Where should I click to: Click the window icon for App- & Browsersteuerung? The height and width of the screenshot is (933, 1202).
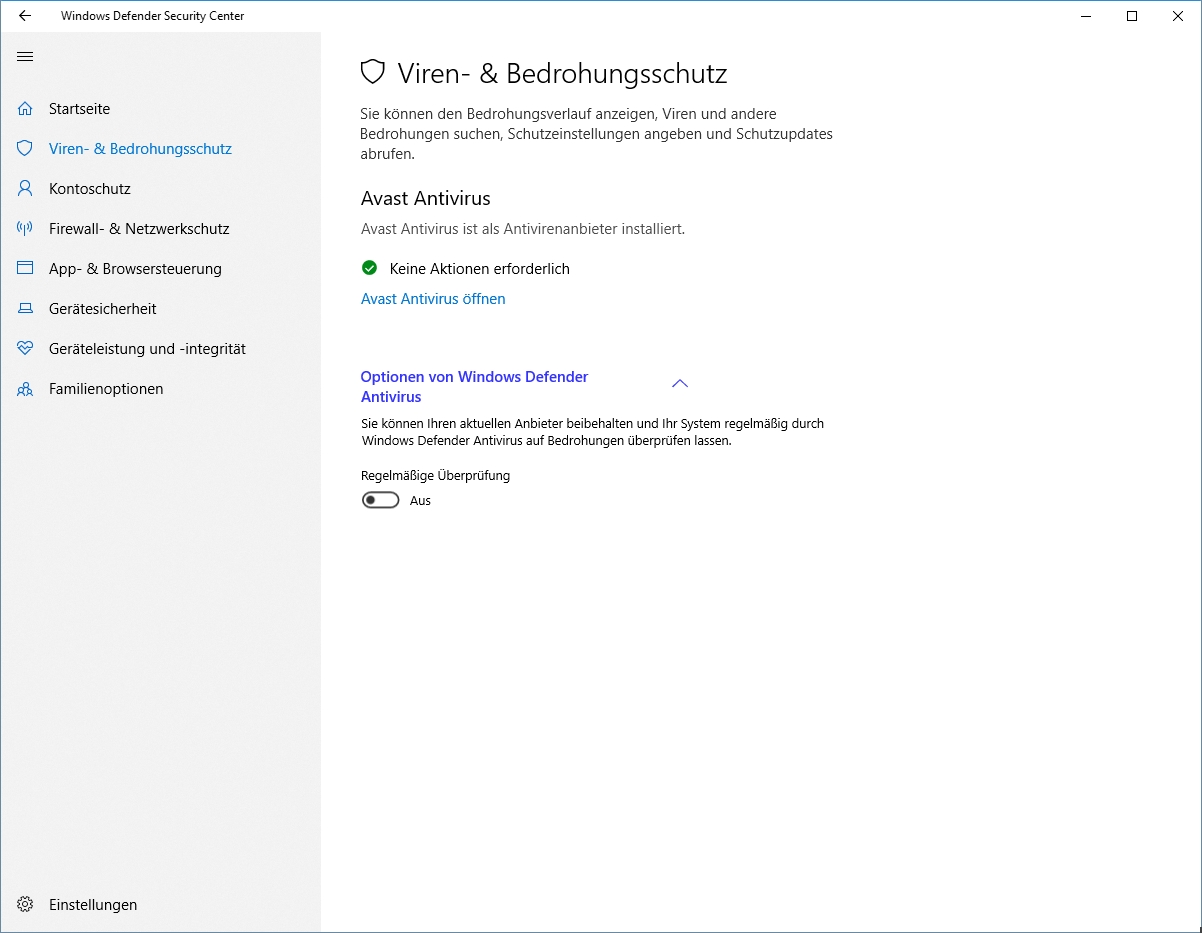coord(25,268)
